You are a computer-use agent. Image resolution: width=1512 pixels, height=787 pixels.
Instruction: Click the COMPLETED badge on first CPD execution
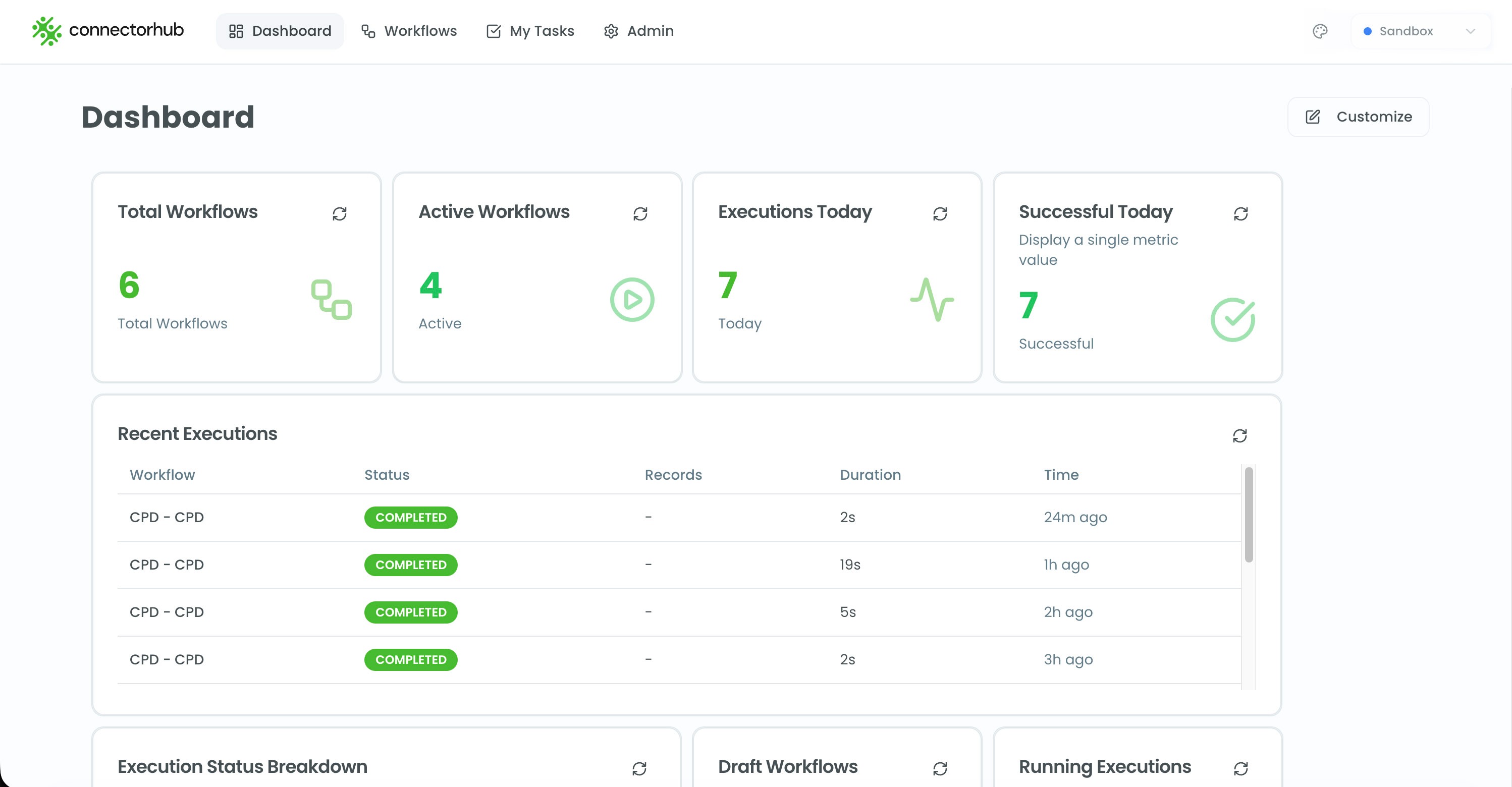[411, 517]
